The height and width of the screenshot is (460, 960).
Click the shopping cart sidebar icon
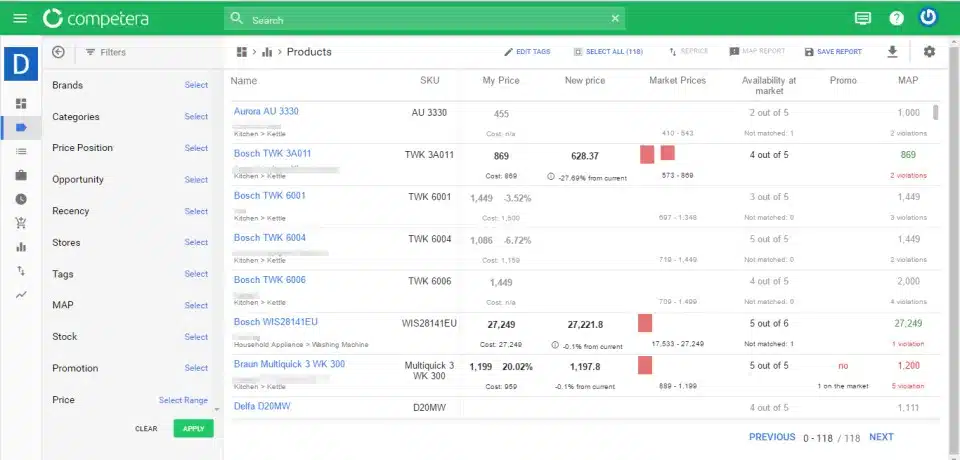pyautogui.click(x=21, y=223)
